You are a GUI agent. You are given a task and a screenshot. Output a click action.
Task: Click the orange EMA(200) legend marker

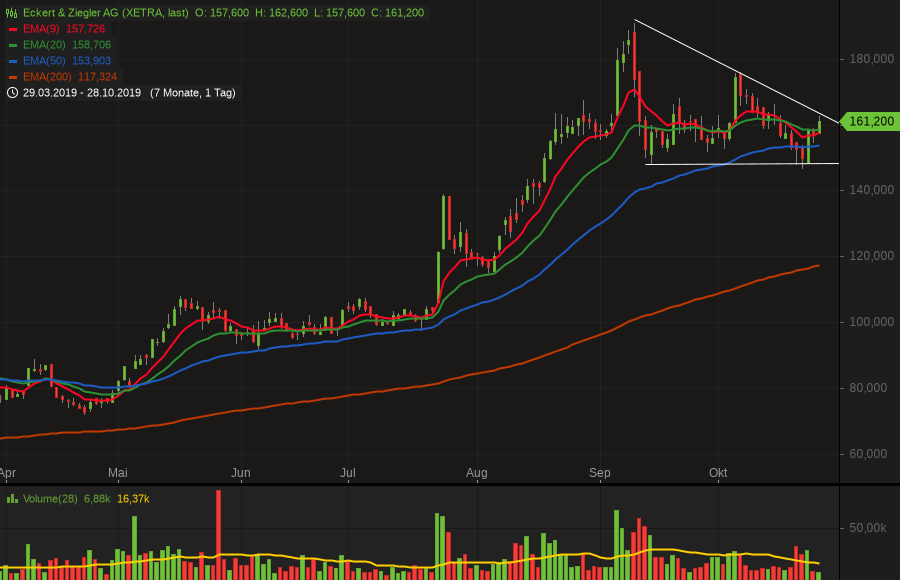pos(13,77)
